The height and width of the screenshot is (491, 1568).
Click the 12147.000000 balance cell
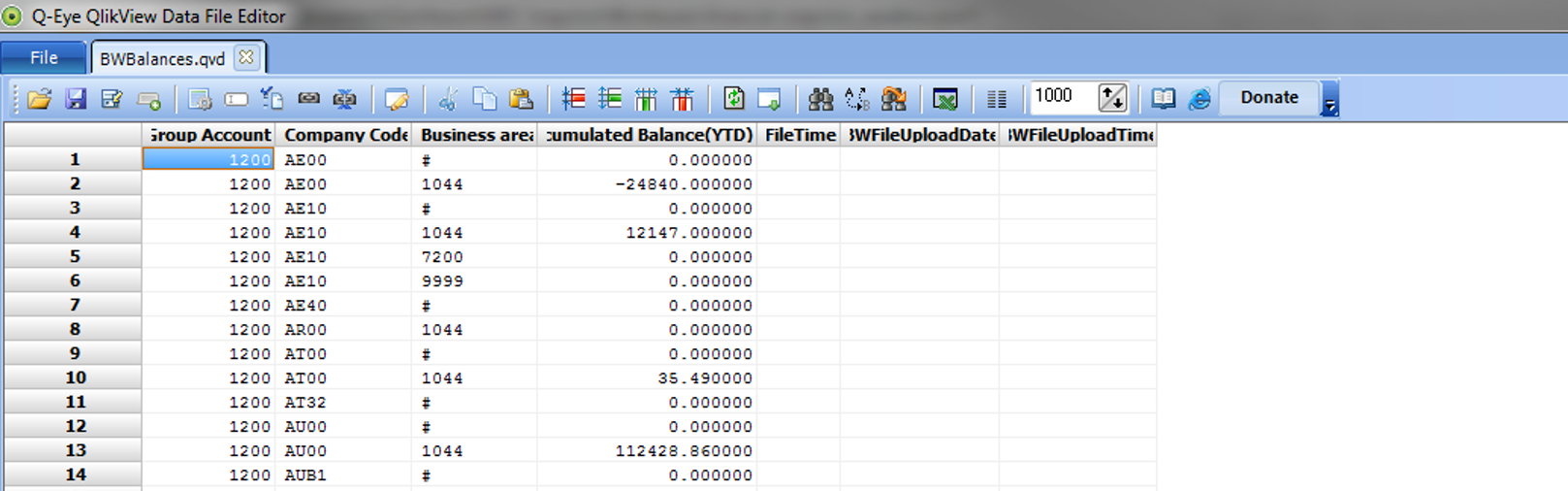(x=647, y=232)
